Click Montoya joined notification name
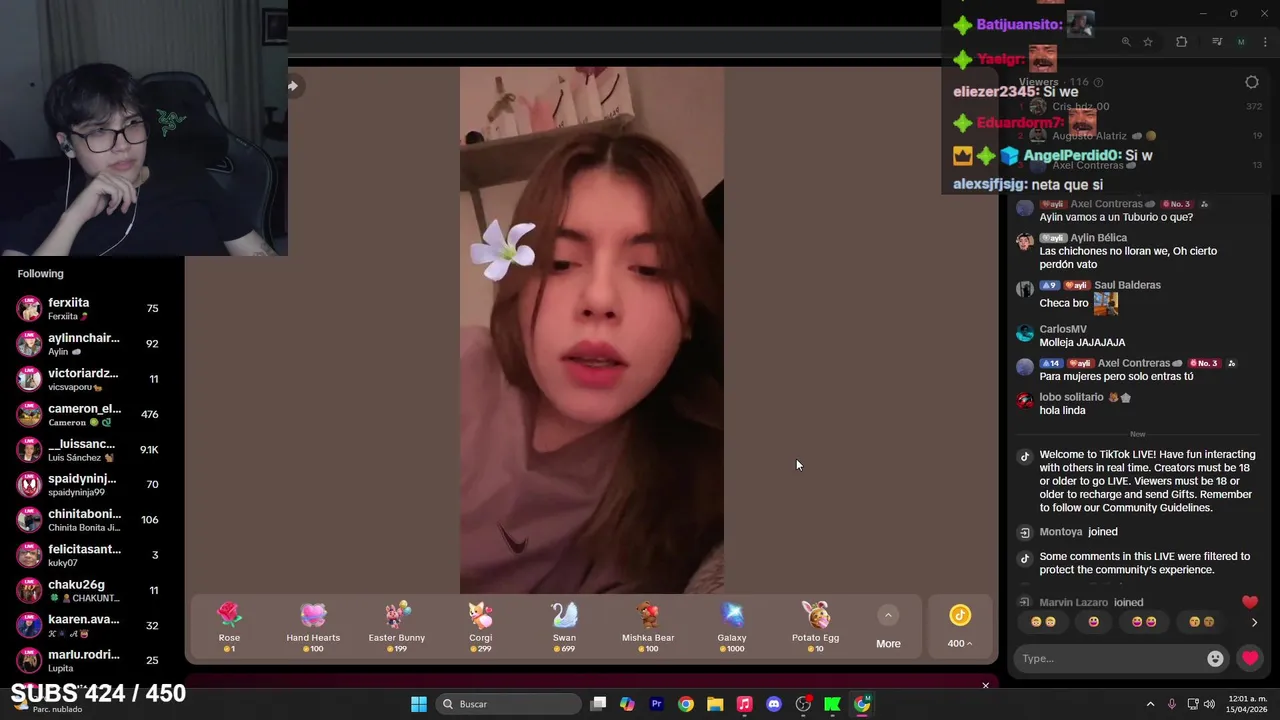 pyautogui.click(x=1061, y=532)
